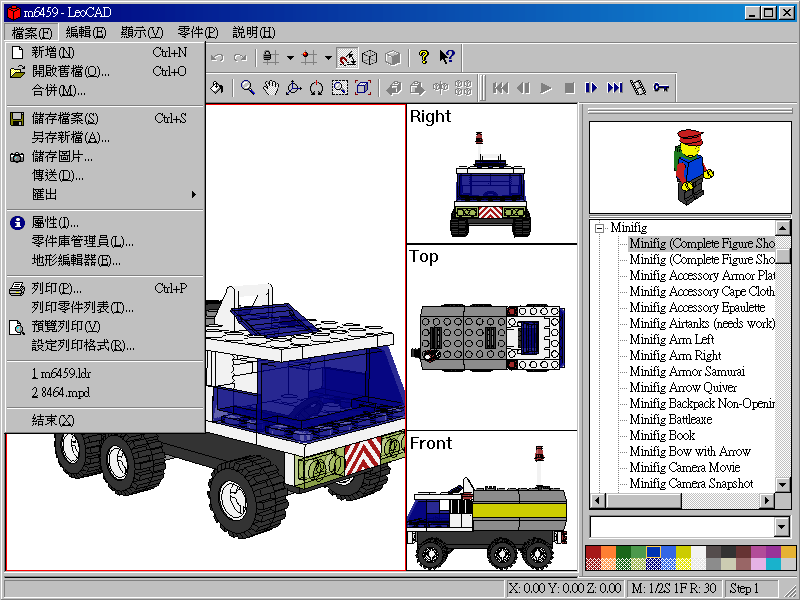Pick the solid yellow color swatch

[683, 552]
